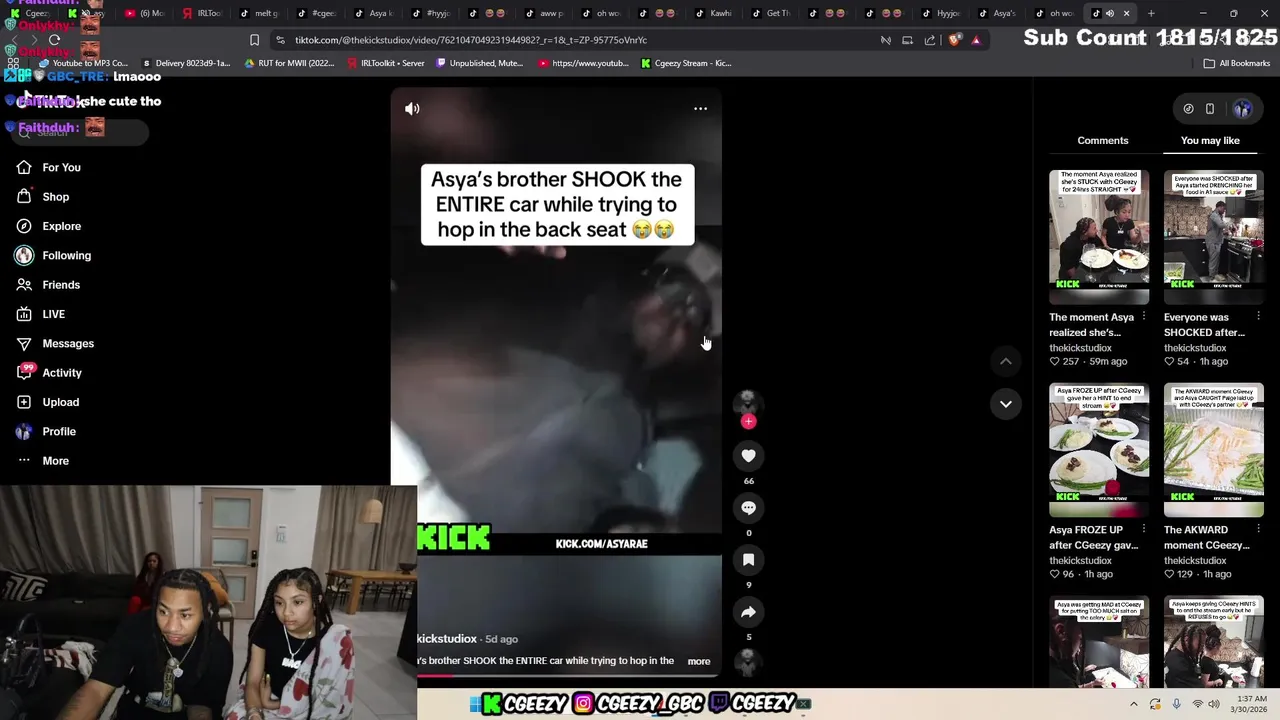Open 'Everyone was SHOCKED after' video thumbnail

[1214, 237]
